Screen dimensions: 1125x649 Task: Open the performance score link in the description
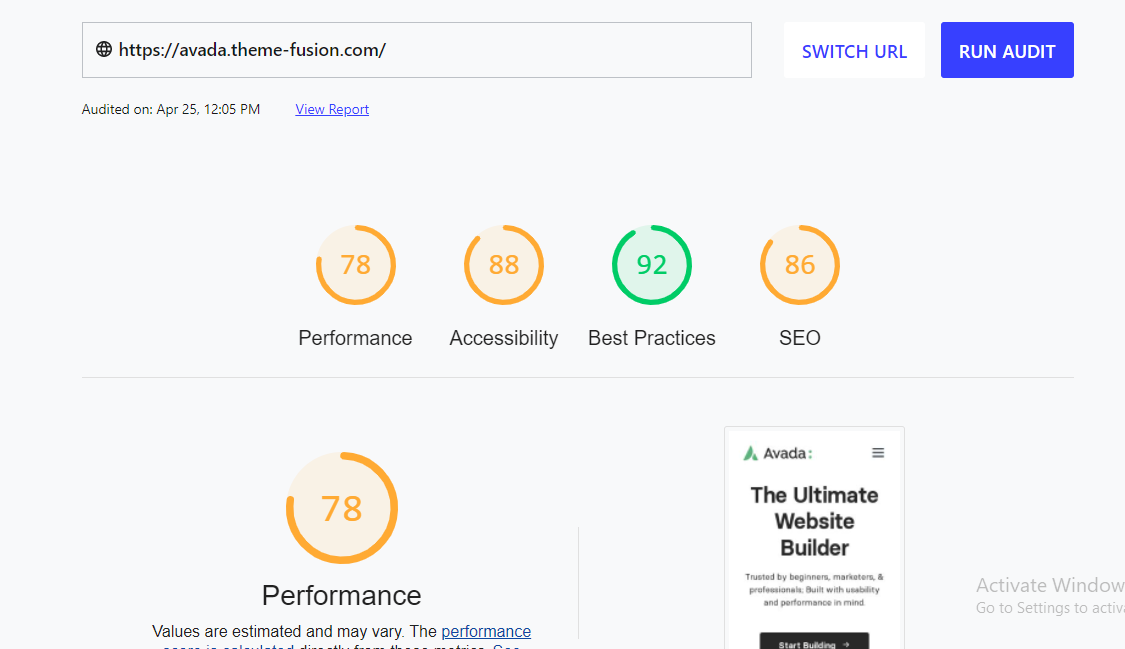(486, 631)
